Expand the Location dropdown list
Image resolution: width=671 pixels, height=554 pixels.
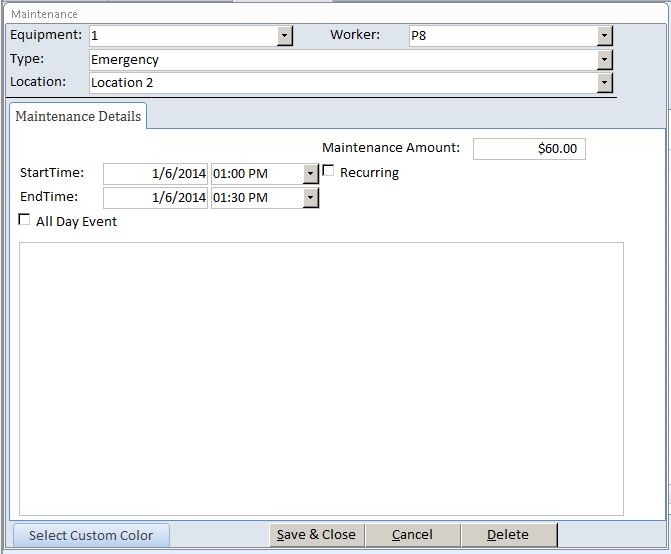(x=604, y=83)
